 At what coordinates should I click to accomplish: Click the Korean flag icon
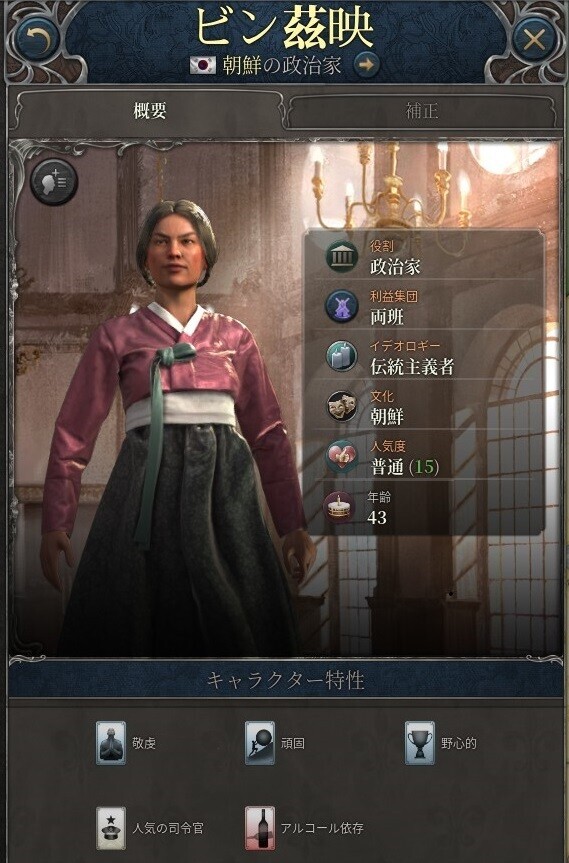click(x=203, y=65)
